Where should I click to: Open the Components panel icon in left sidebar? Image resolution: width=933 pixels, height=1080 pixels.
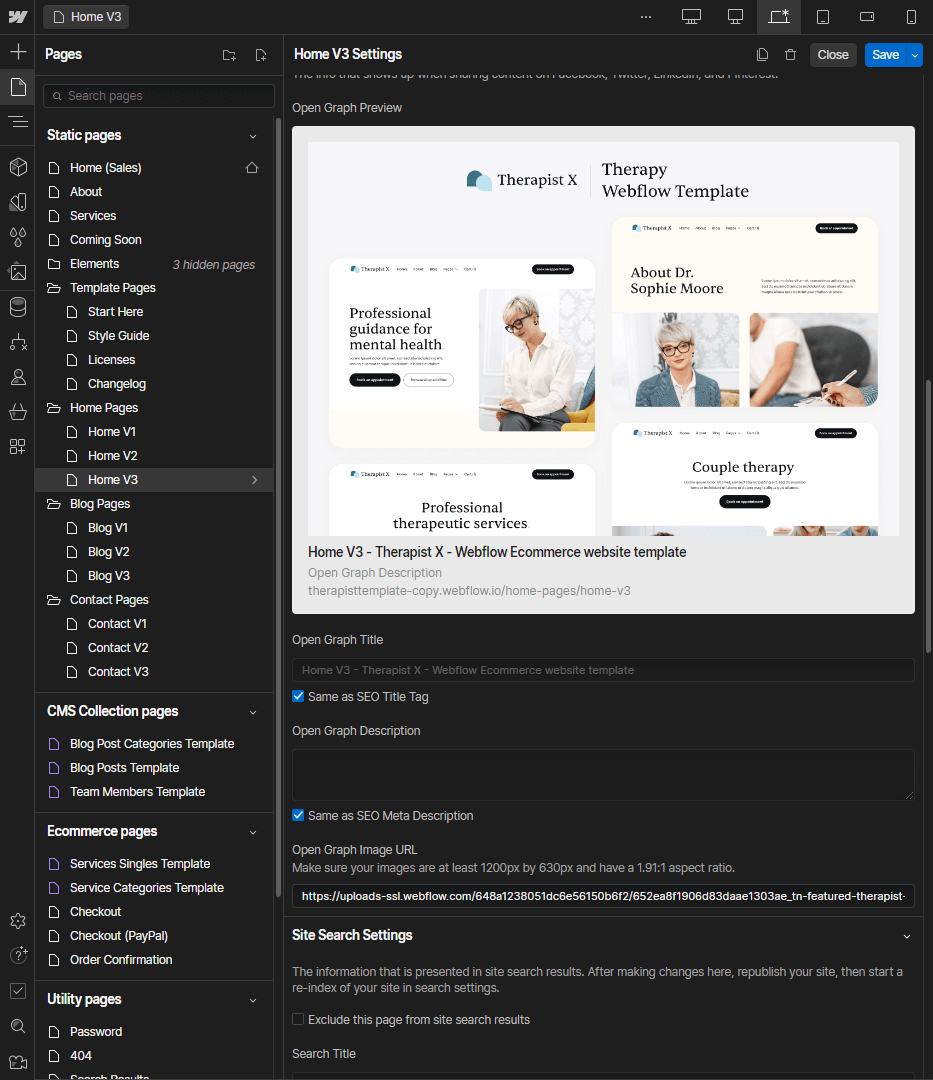[18, 167]
